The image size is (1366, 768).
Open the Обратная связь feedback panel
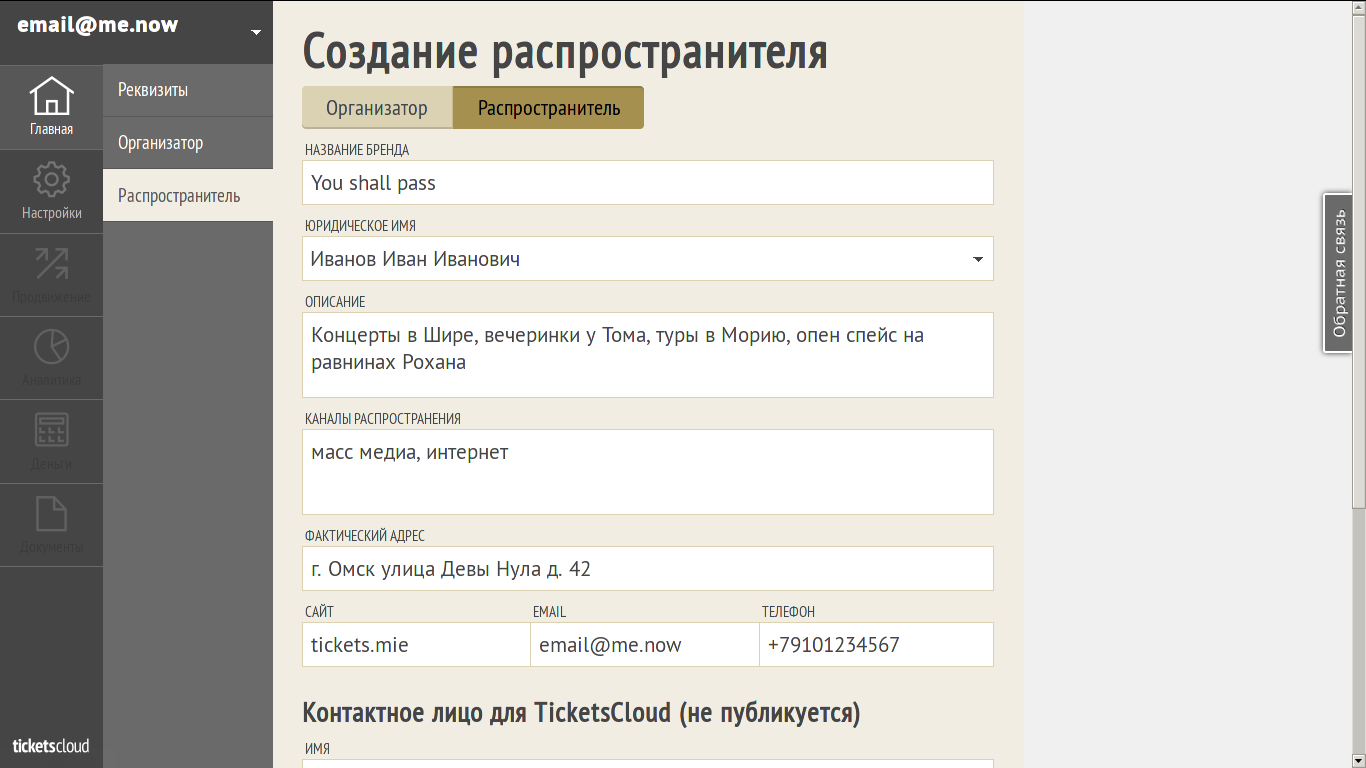pos(1337,272)
